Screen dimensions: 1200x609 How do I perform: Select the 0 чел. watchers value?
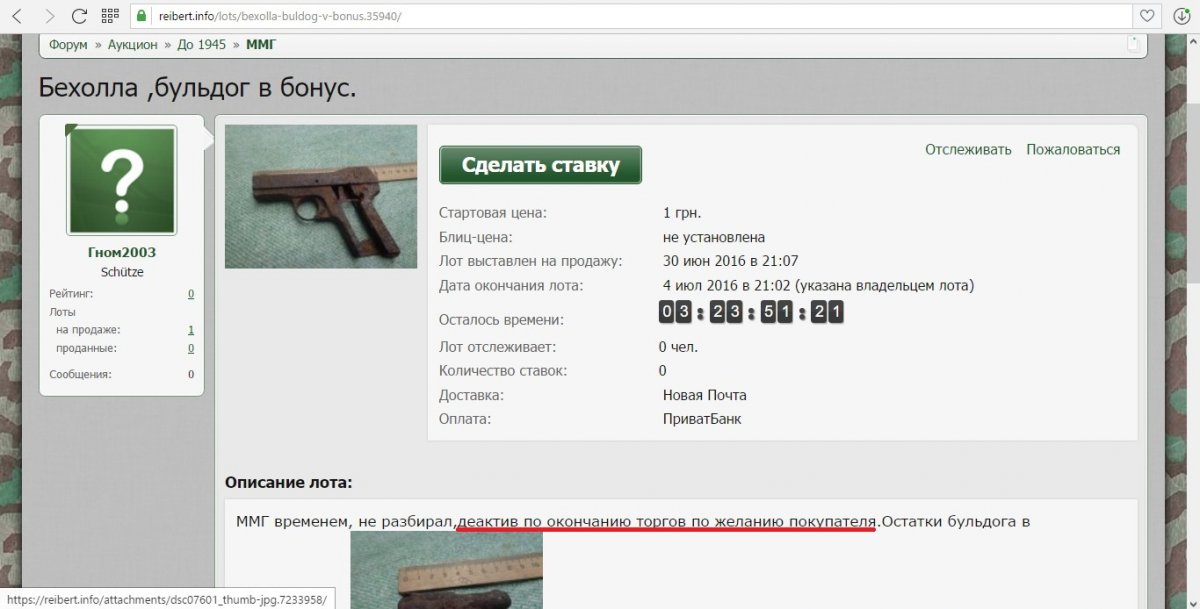[x=678, y=347]
